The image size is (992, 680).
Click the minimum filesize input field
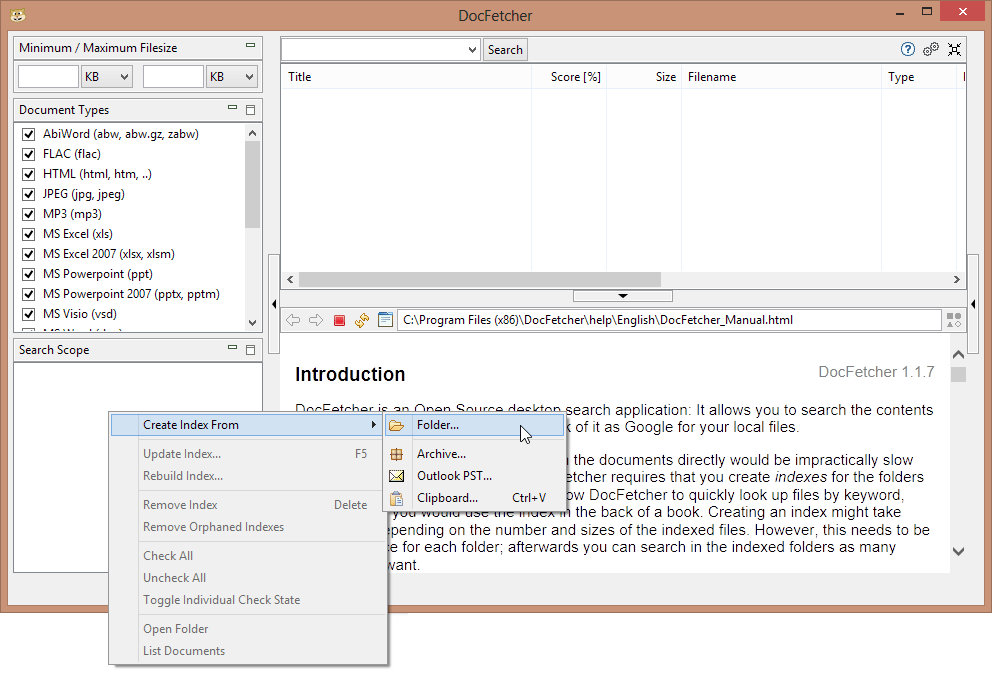48,77
